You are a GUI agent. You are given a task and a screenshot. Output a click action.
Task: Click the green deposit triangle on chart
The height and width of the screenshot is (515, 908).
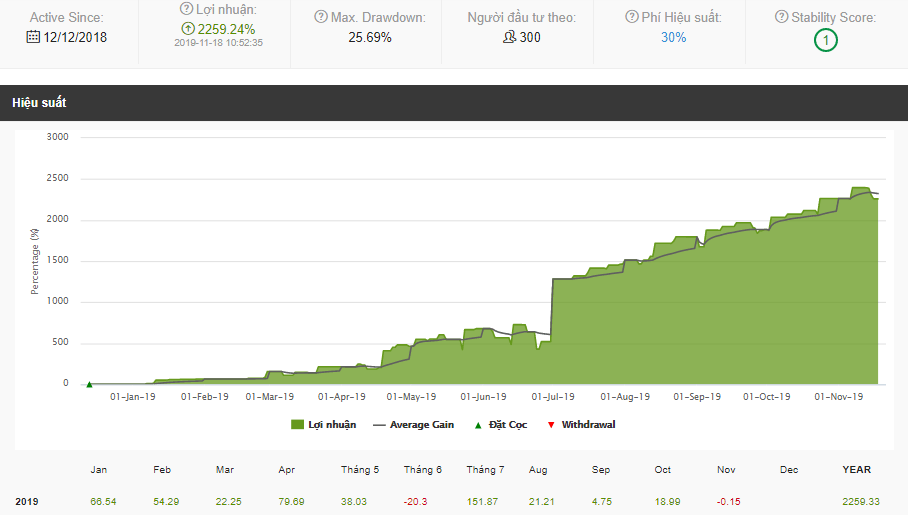click(89, 383)
